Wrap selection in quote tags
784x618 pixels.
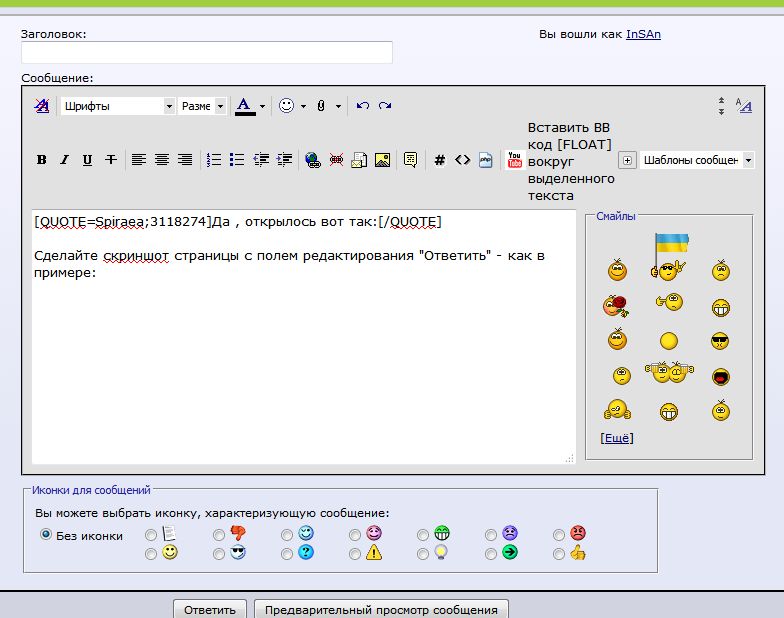(x=410, y=160)
